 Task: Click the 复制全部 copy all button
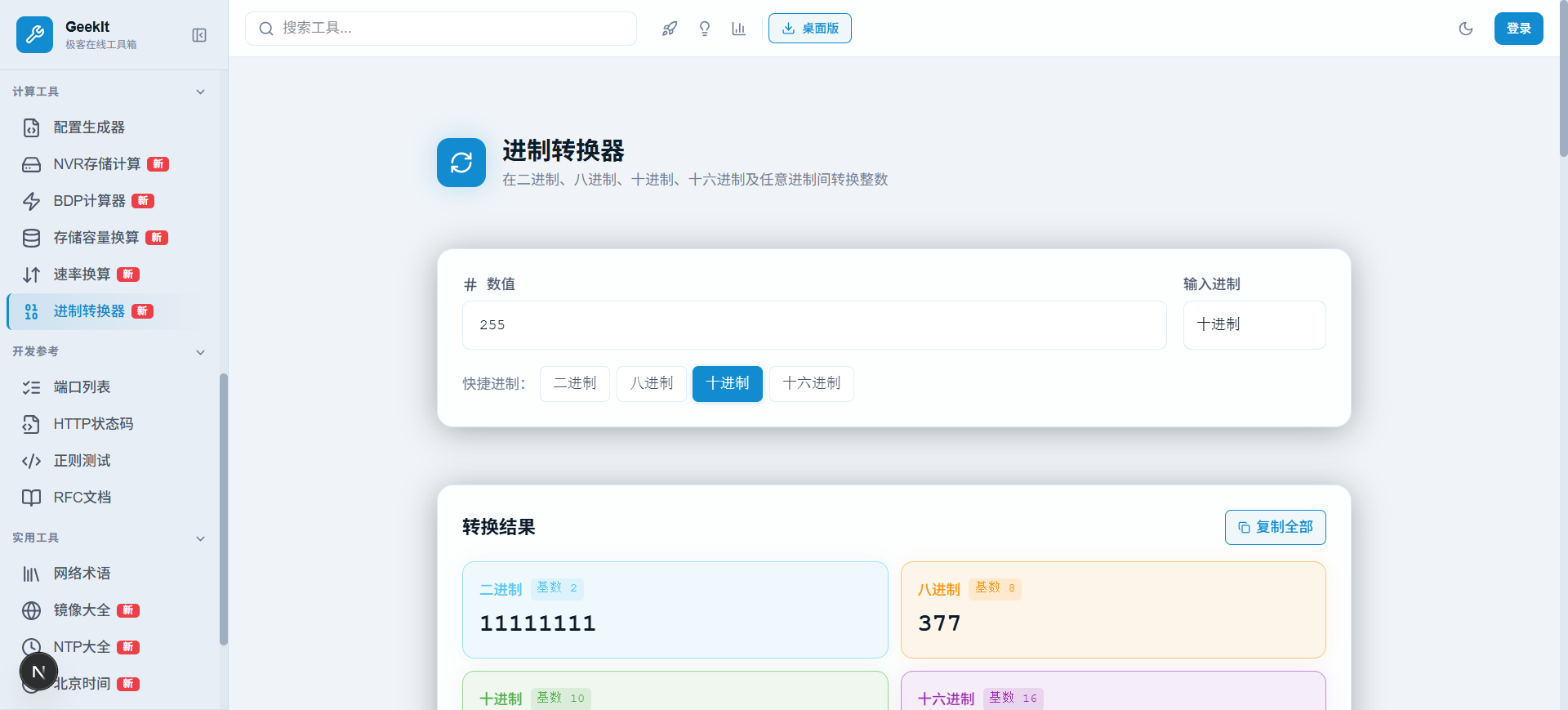tap(1275, 528)
